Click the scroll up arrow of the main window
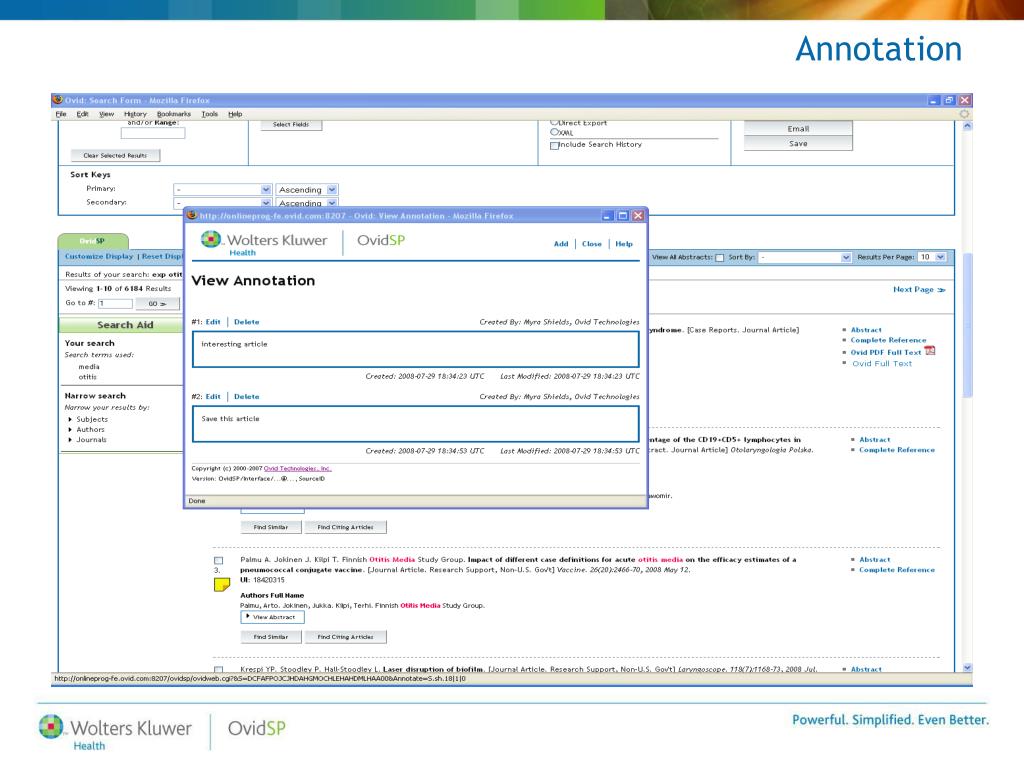1024x768 pixels. (968, 125)
